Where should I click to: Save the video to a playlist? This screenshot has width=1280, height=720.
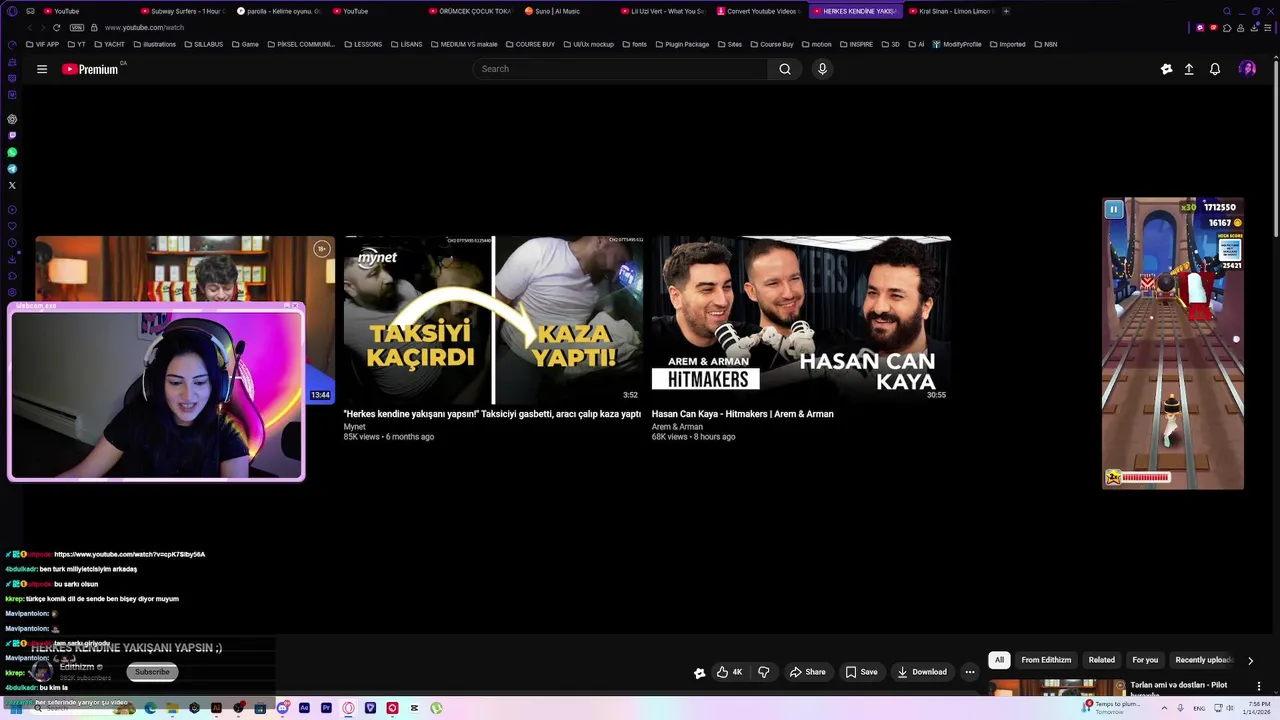pyautogui.click(x=861, y=672)
